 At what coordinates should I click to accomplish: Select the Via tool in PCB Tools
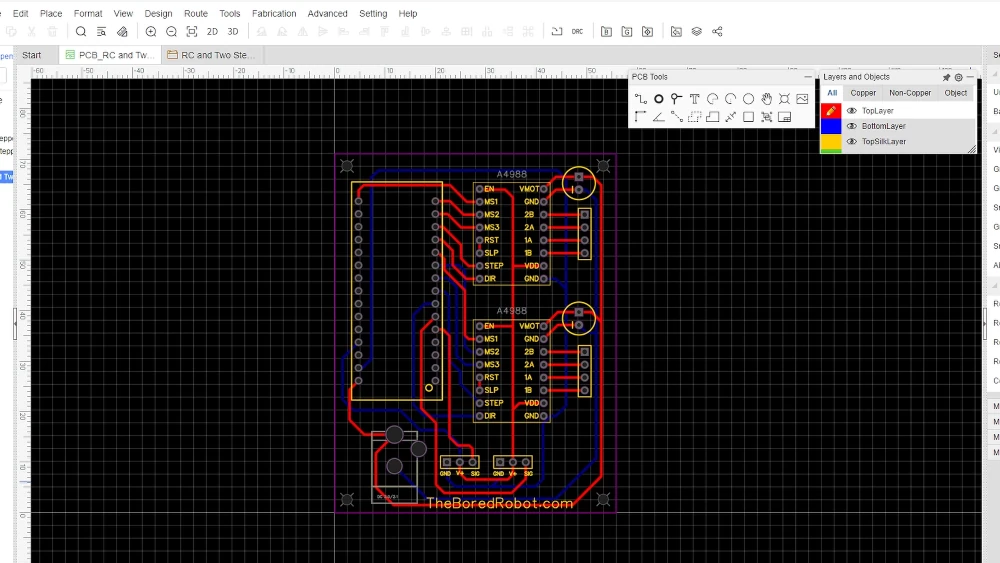coord(676,99)
